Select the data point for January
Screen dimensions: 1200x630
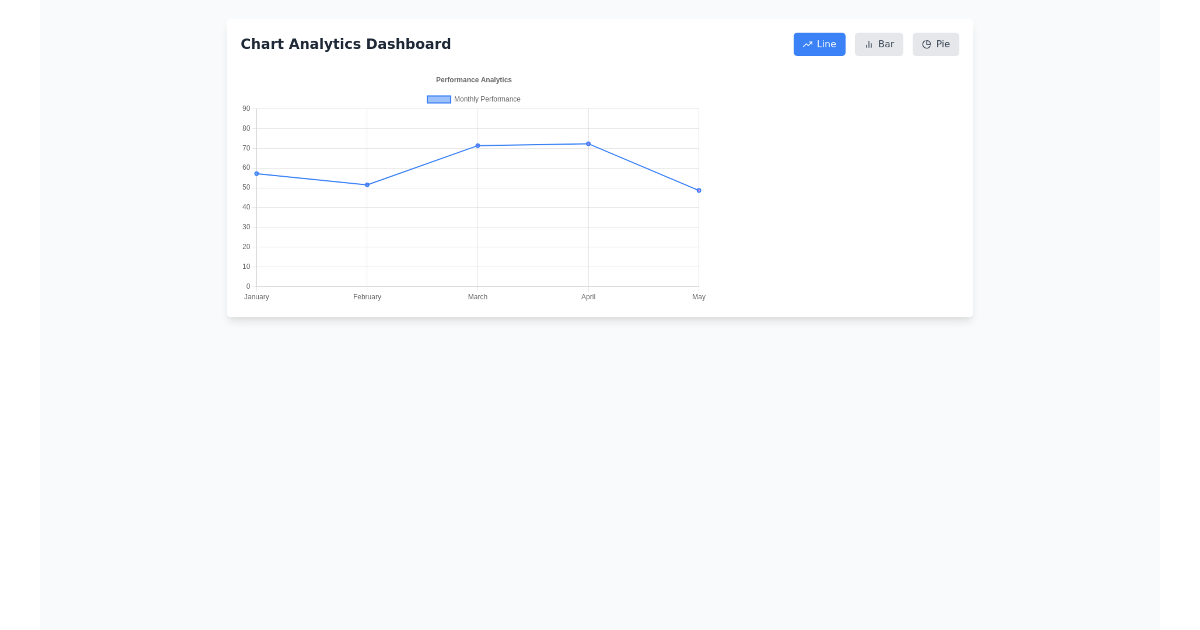(257, 173)
